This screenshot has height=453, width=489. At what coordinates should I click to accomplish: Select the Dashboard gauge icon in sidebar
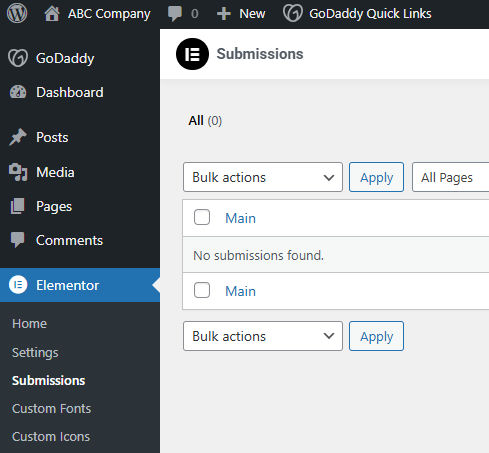click(x=18, y=92)
